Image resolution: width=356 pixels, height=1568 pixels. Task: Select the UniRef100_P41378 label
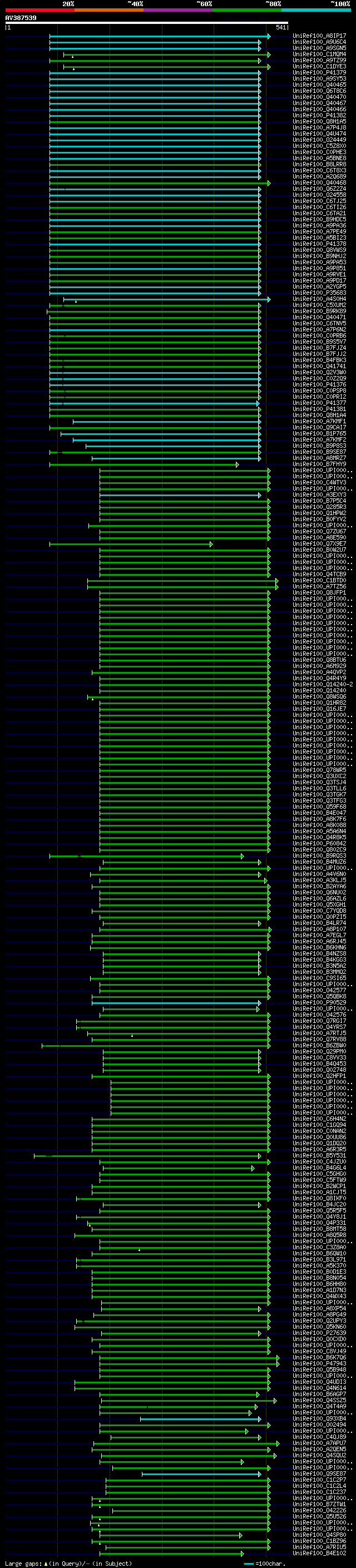[x=319, y=244]
